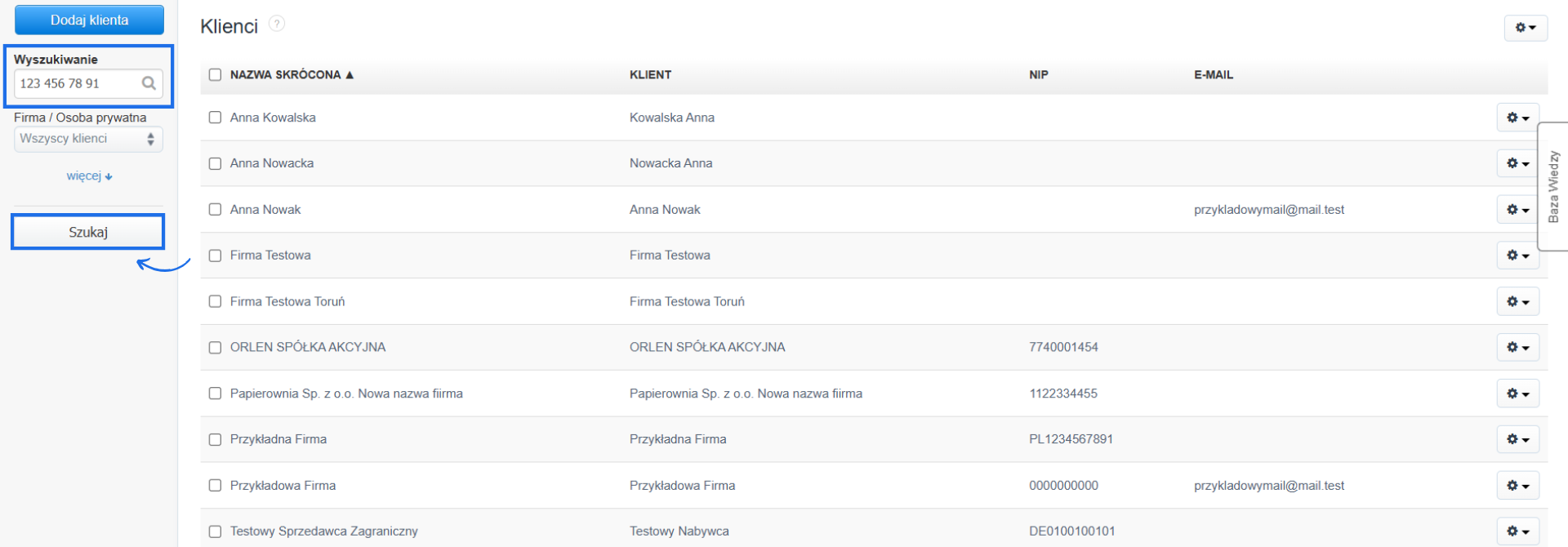Select all clients with the header checkbox
This screenshot has width=1568, height=547.
coord(215,74)
